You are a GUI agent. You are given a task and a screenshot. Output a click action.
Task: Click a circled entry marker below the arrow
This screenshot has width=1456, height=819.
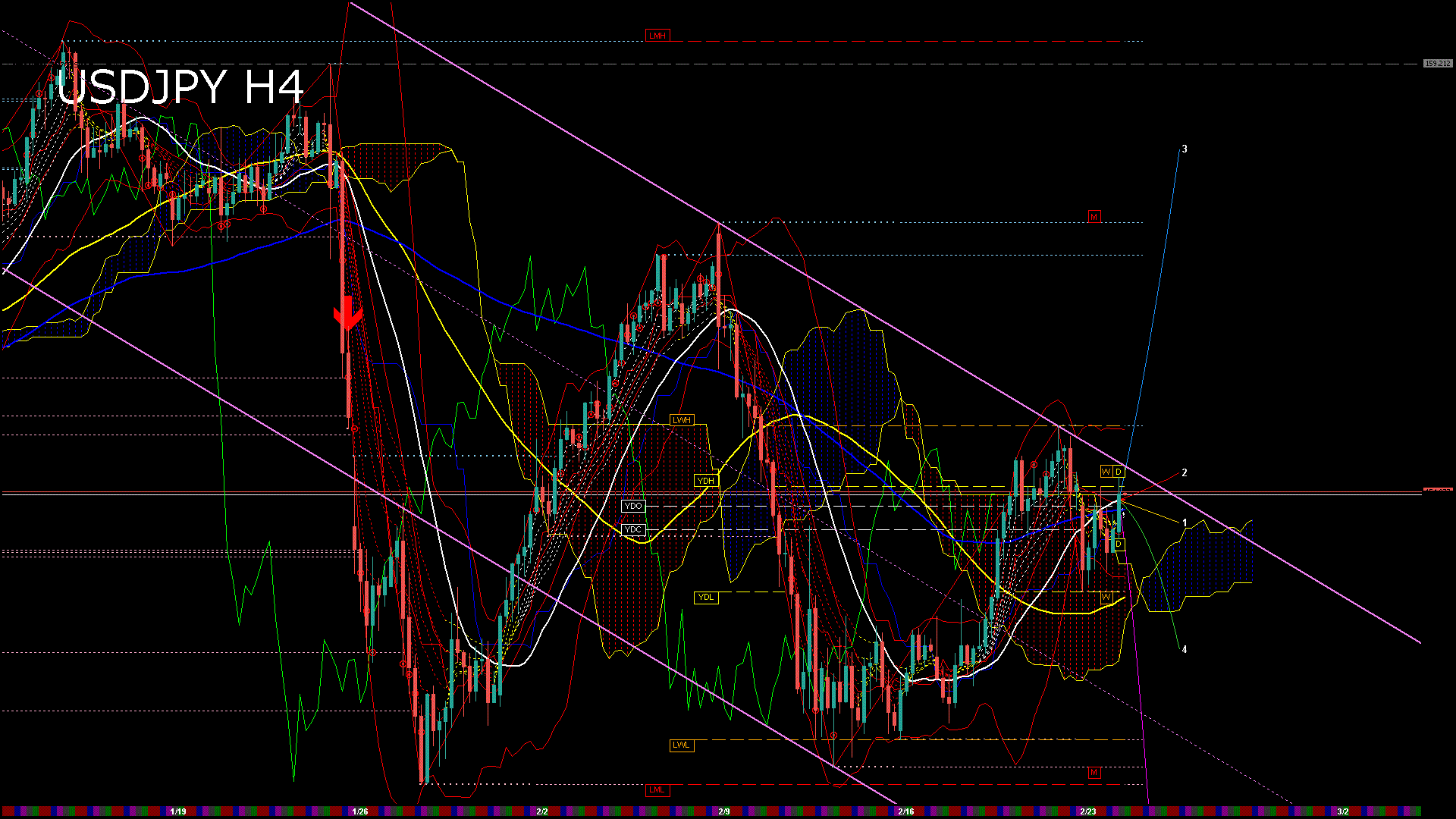(x=353, y=428)
